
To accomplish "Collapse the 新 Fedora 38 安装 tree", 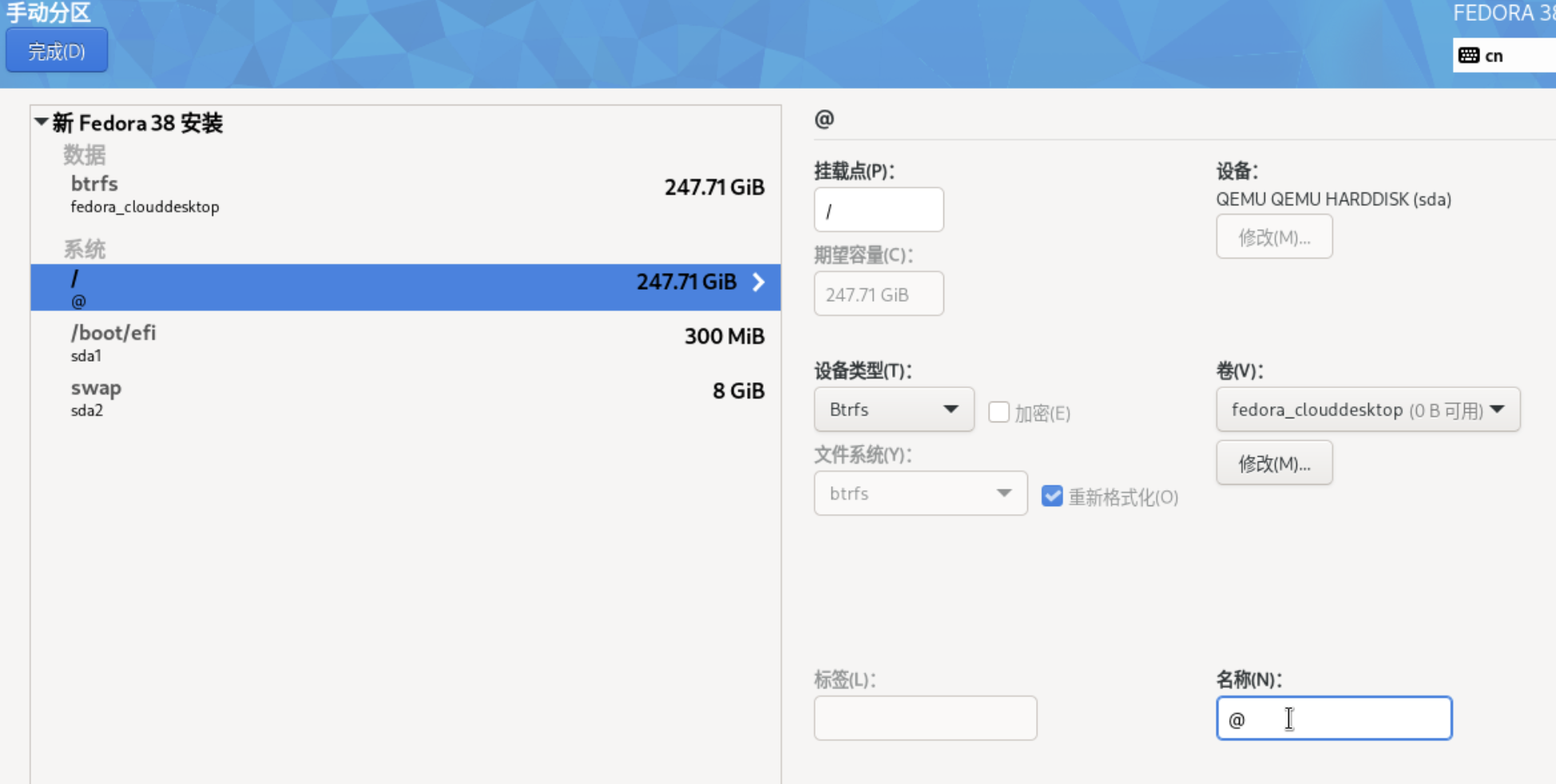I will [x=41, y=122].
